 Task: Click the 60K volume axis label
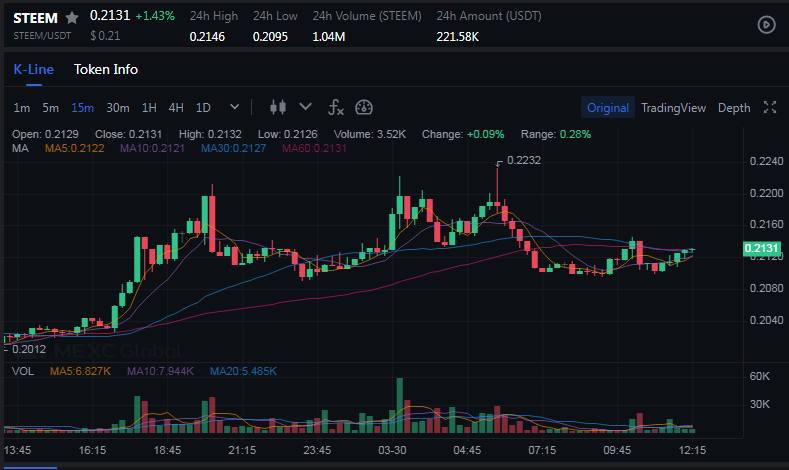tap(759, 376)
